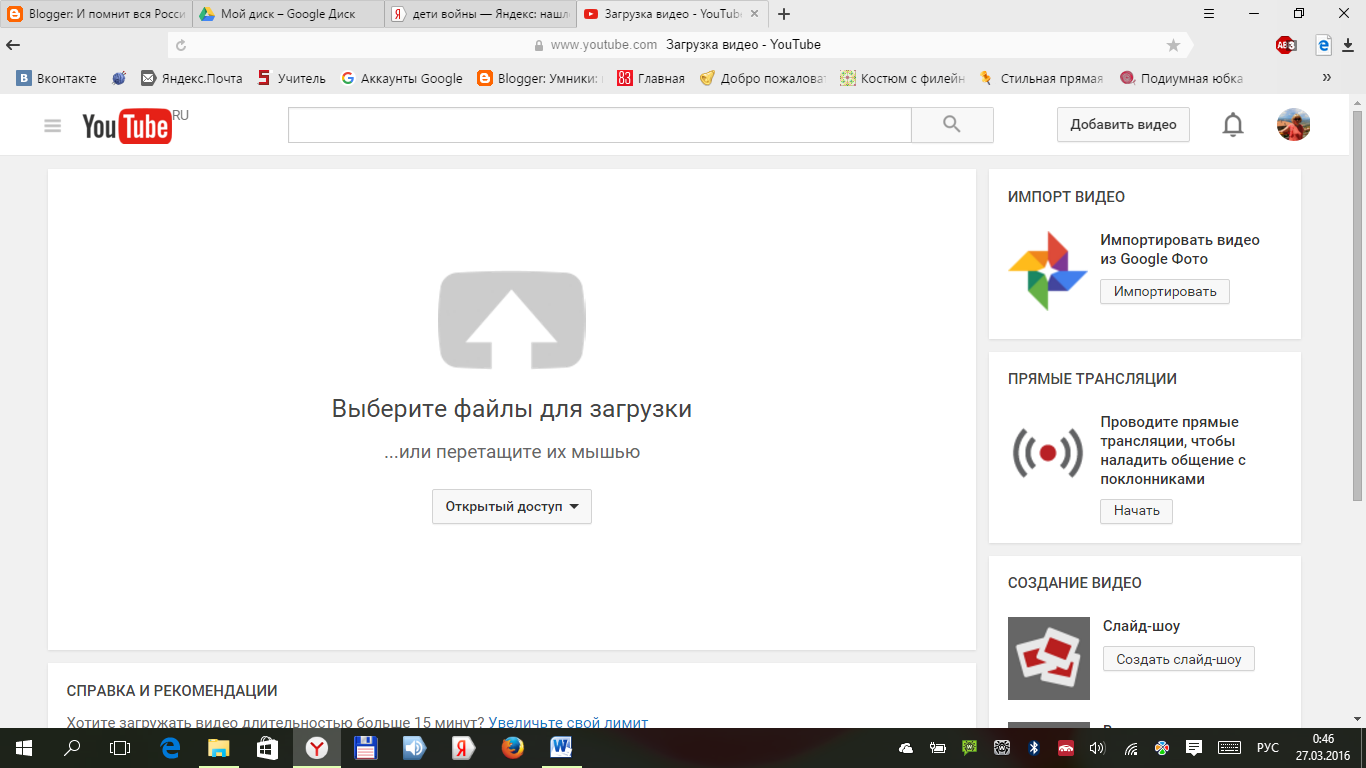1366x768 pixels.
Task: Switch to the дети войны Яндекс tab
Action: pyautogui.click(x=480, y=14)
